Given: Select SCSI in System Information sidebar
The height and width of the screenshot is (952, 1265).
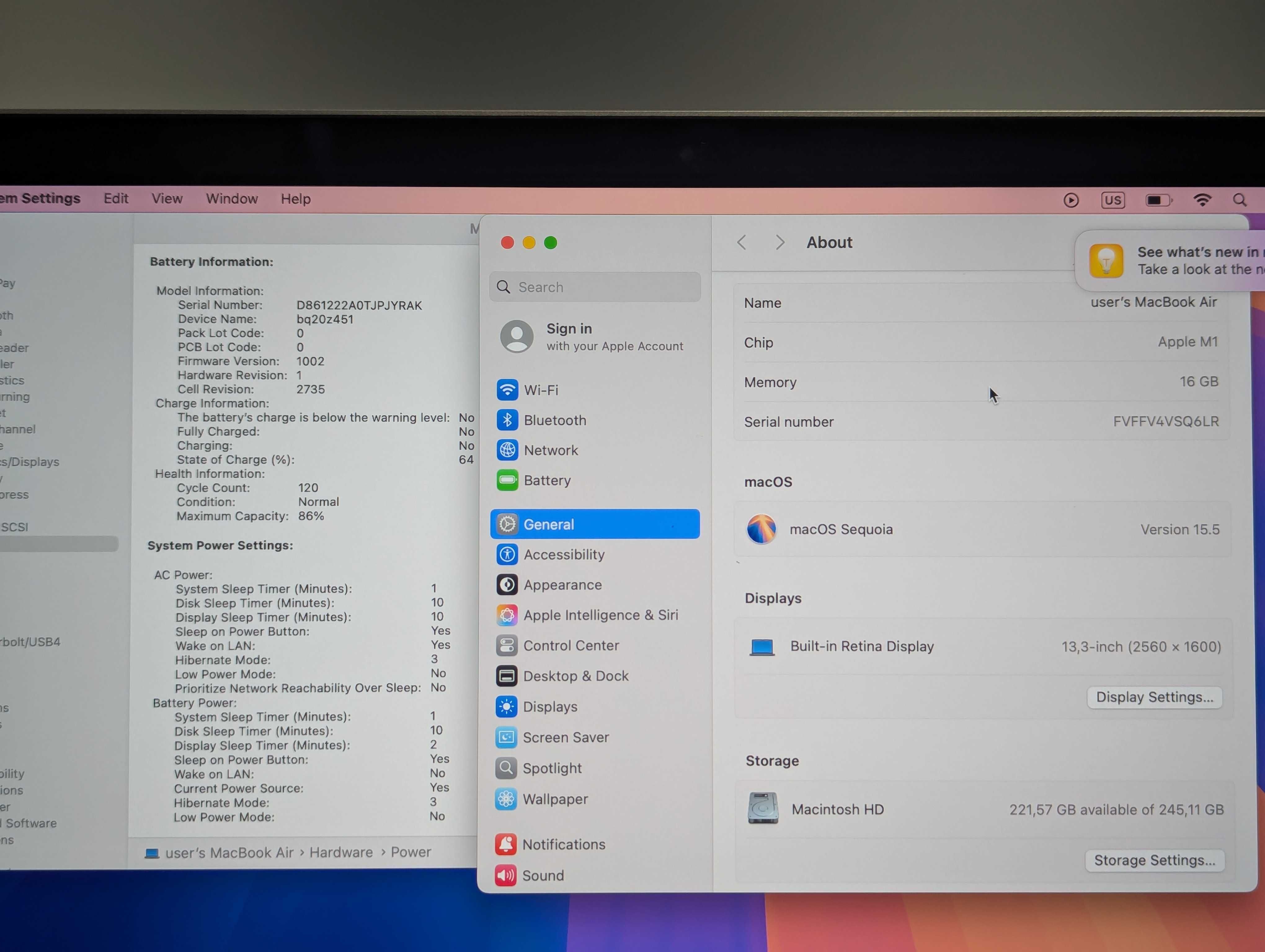Looking at the screenshot, I should (x=14, y=527).
